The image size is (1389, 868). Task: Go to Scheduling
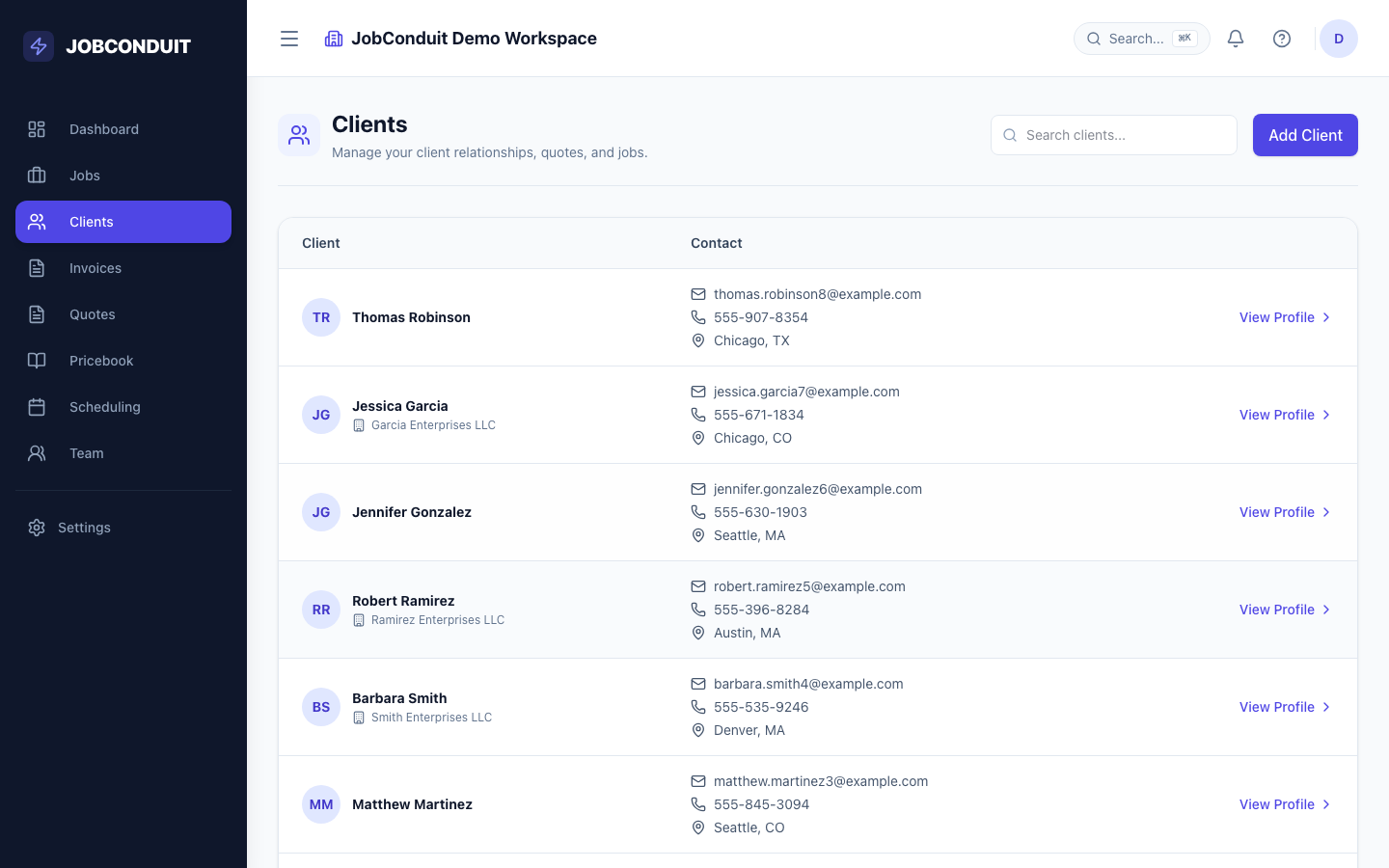pyautogui.click(x=123, y=407)
